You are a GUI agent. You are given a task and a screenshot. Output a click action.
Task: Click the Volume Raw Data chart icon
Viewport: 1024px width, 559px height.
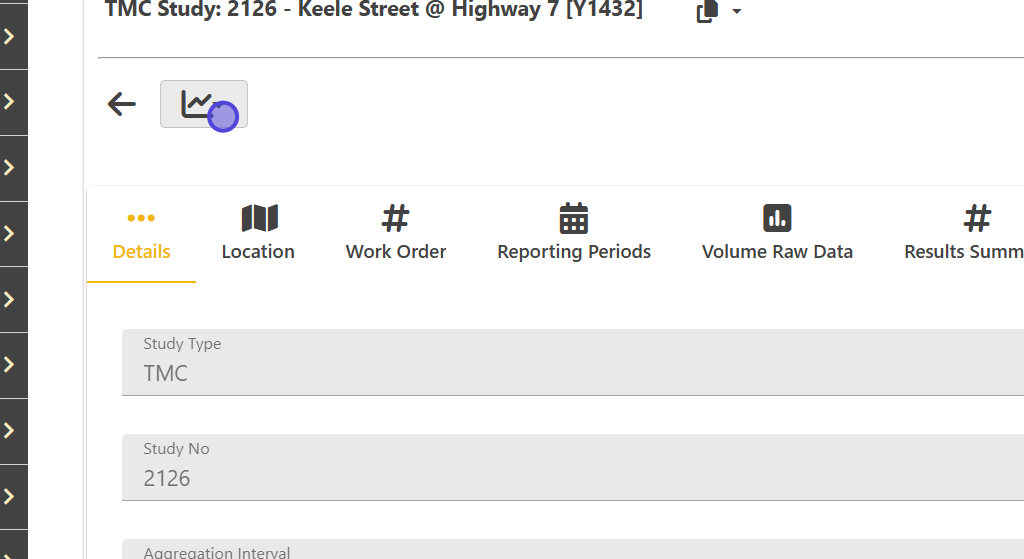click(777, 218)
